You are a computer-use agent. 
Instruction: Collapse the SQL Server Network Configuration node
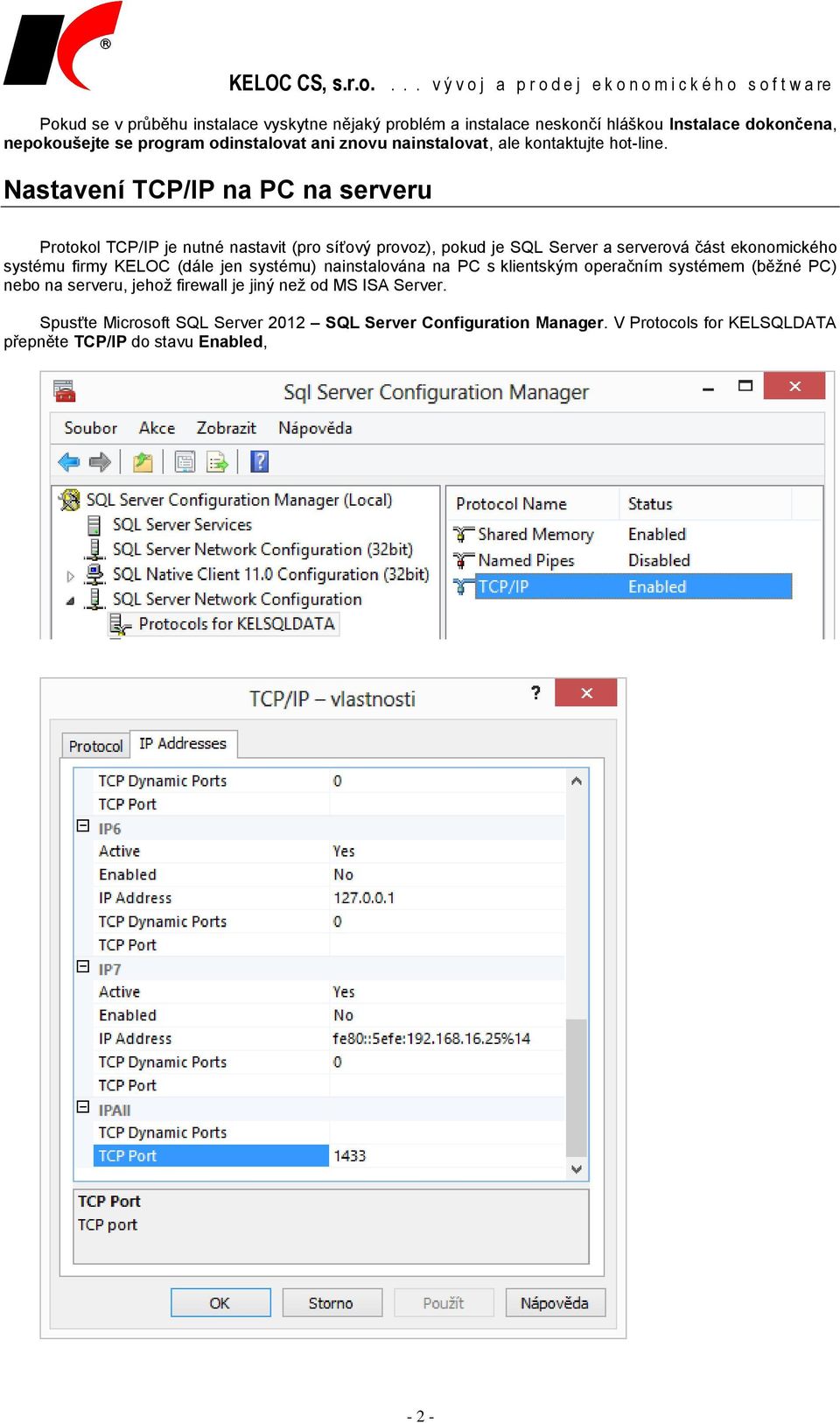point(71,600)
